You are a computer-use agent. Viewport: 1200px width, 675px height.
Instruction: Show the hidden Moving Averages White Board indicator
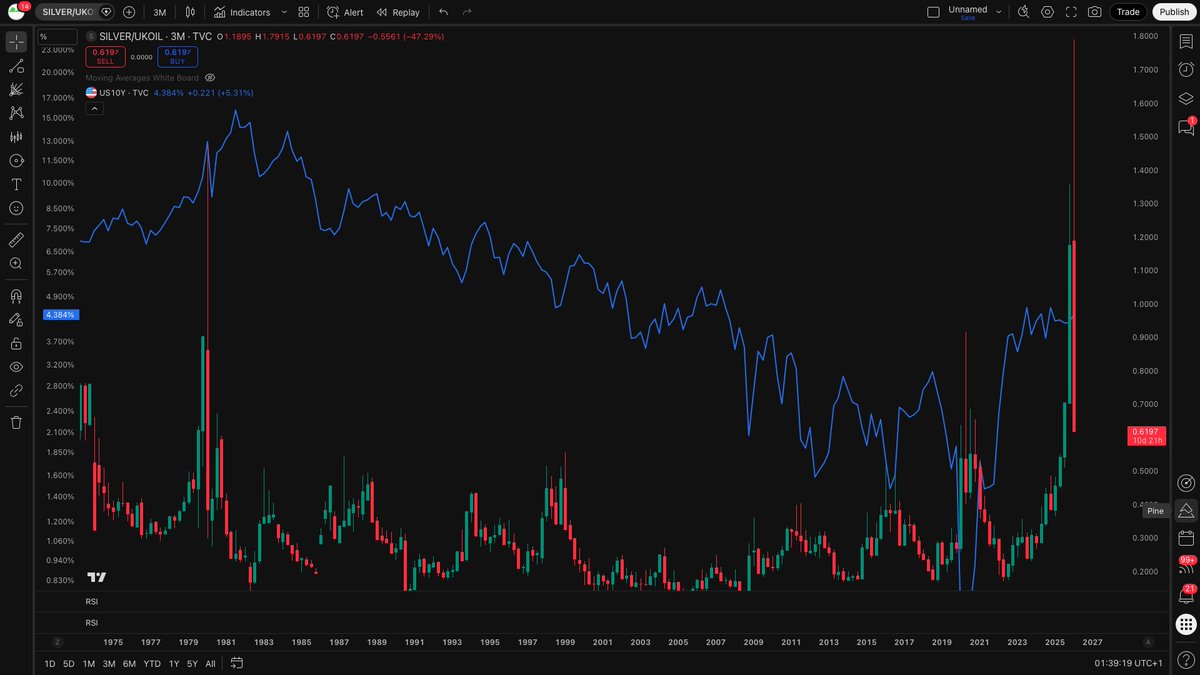pos(210,77)
